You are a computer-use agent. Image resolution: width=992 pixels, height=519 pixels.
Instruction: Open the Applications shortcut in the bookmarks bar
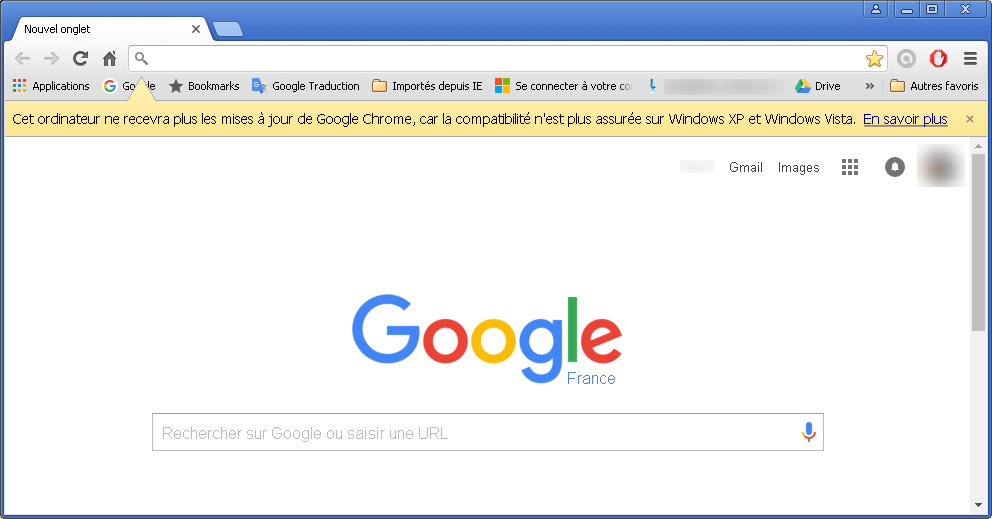point(51,86)
